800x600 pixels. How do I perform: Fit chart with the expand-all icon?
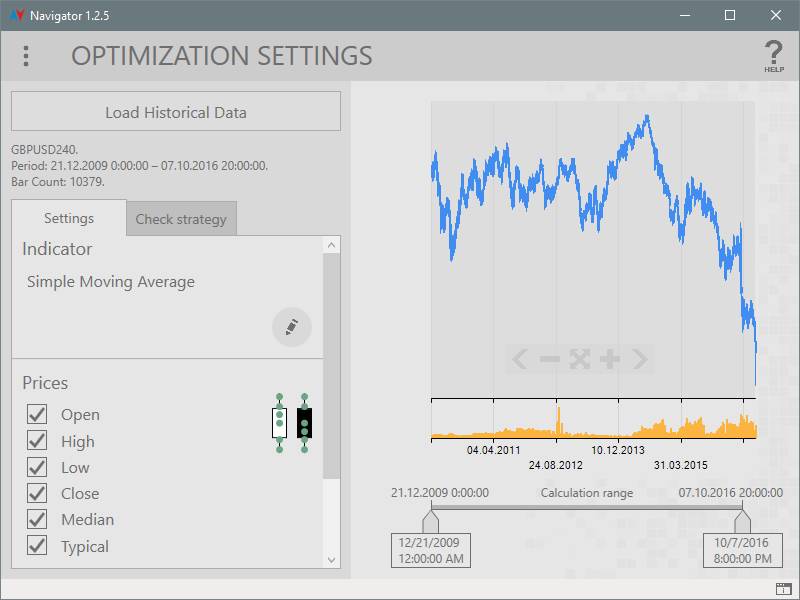coord(580,359)
